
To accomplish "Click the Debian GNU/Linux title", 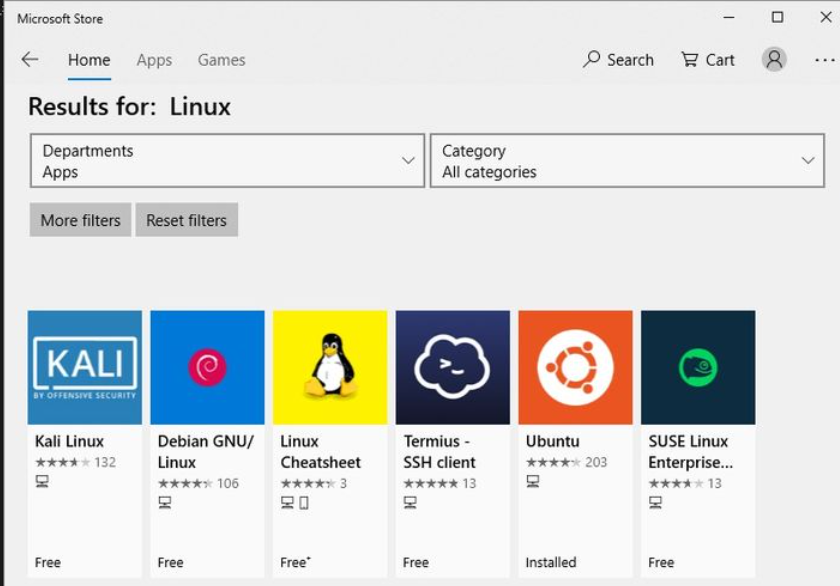I will coord(206,452).
